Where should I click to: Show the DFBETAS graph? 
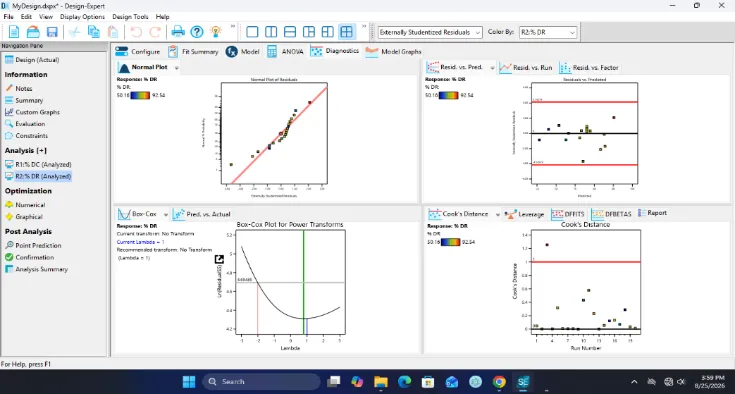[611, 214]
